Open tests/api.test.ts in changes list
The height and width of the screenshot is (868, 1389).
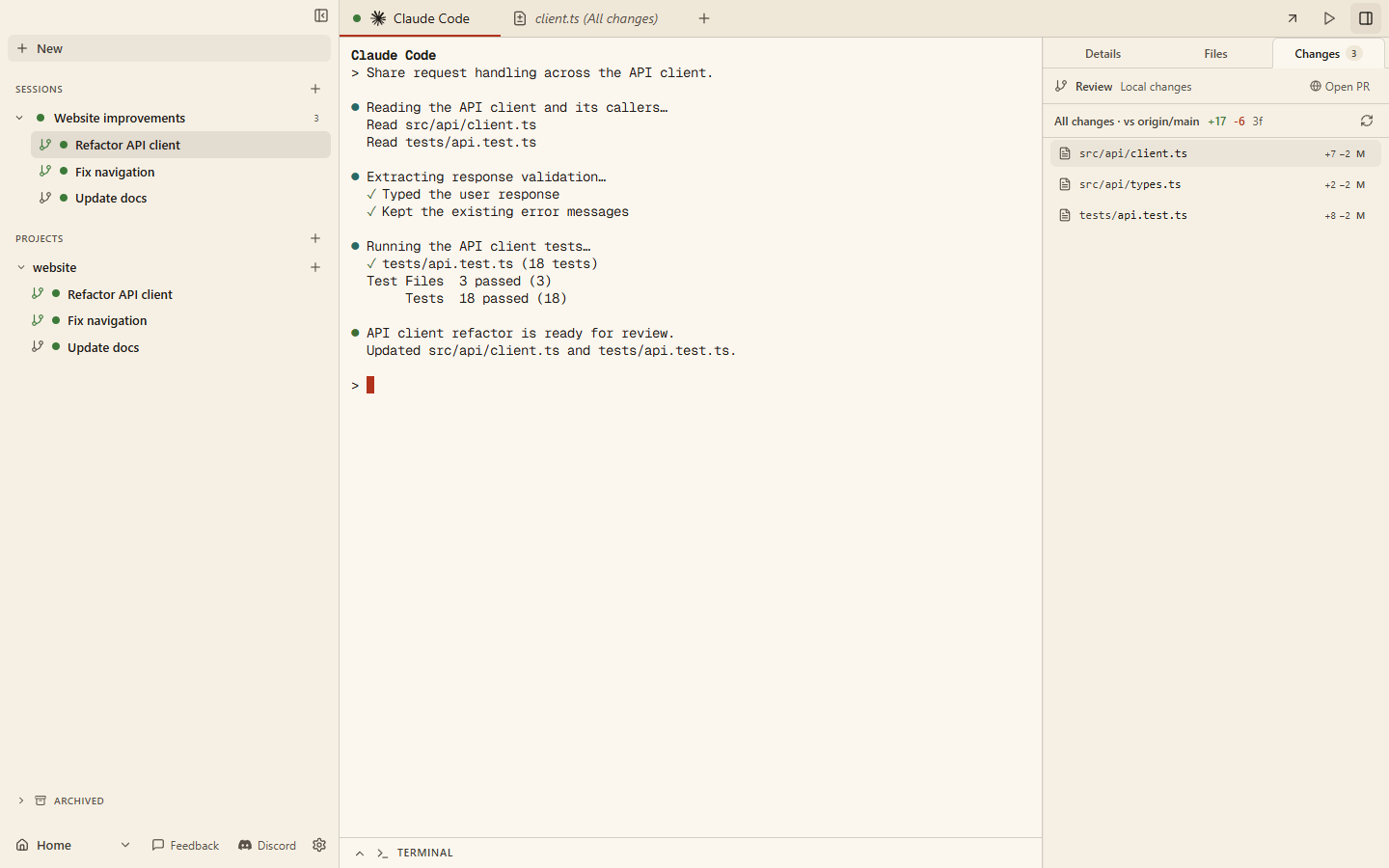click(x=1215, y=215)
